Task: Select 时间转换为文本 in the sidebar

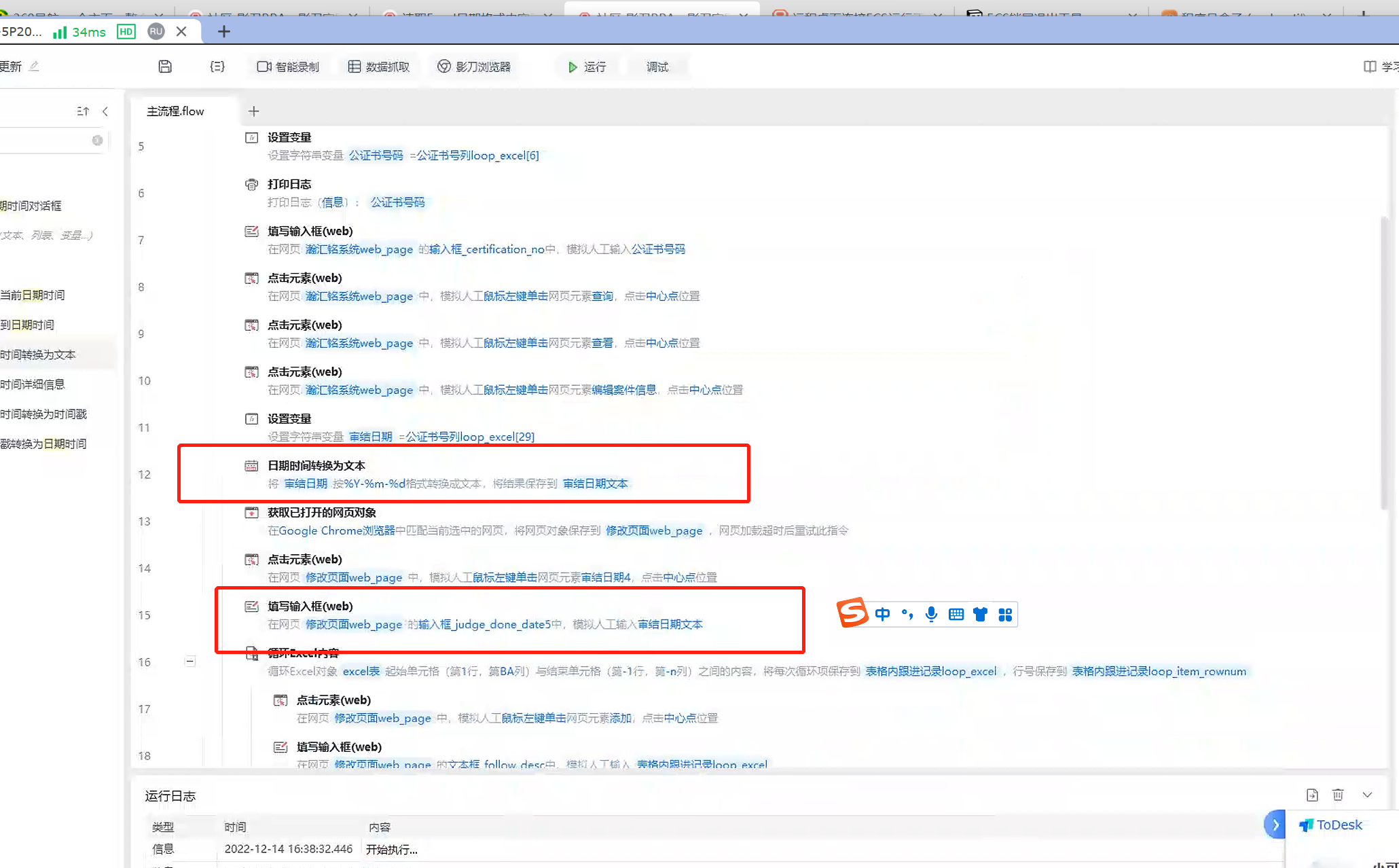Action: [x=39, y=354]
